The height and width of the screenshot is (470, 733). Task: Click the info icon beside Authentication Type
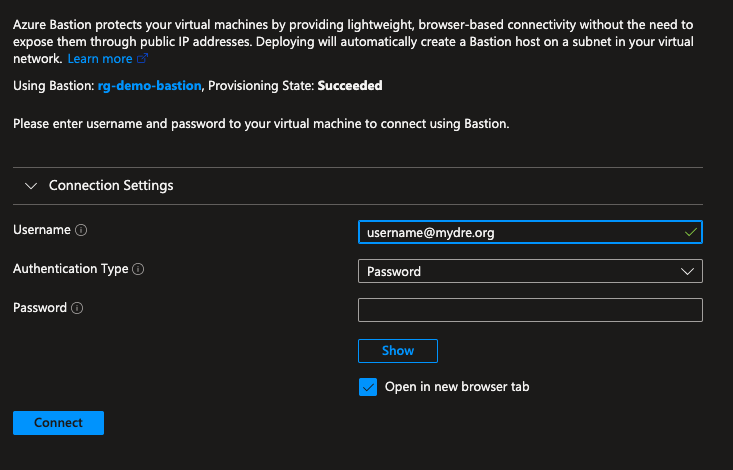tap(138, 269)
